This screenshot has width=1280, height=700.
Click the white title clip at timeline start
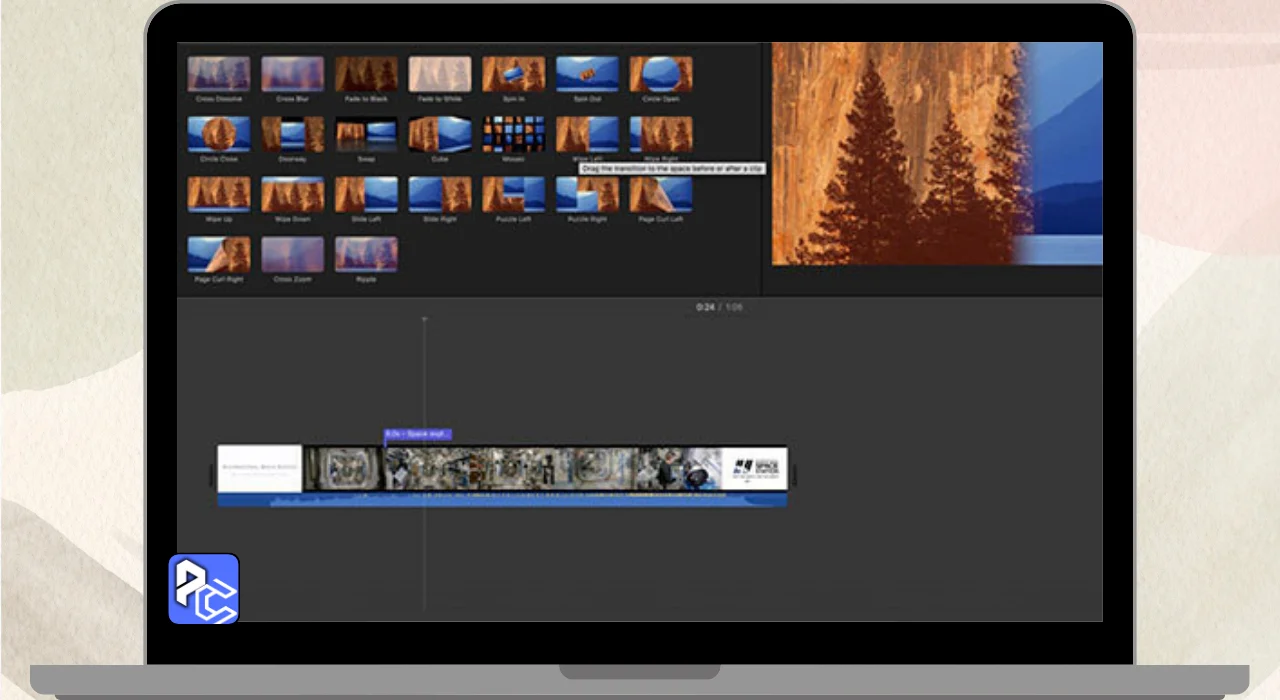click(260, 468)
